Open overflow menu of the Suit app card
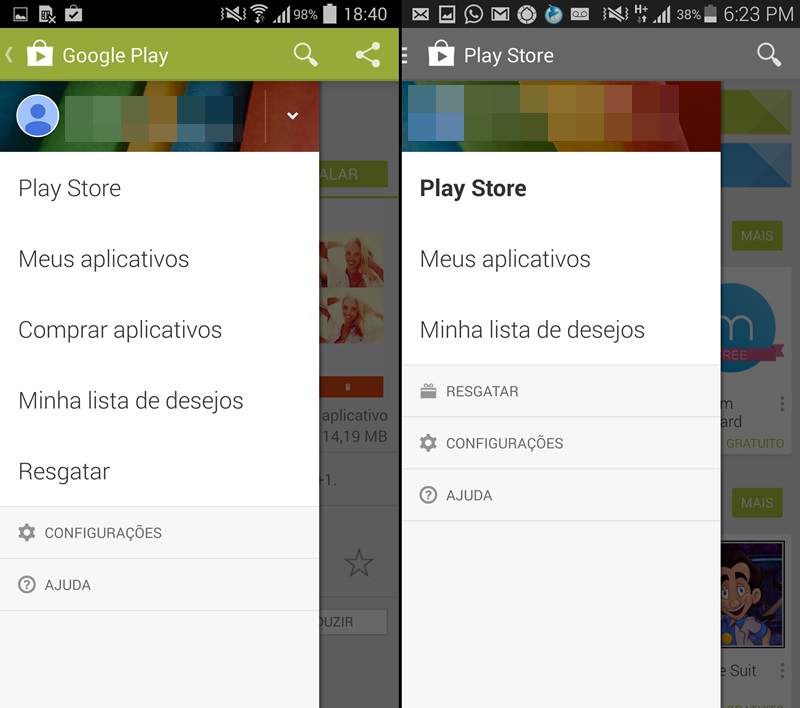This screenshot has height=708, width=800. coord(782,670)
